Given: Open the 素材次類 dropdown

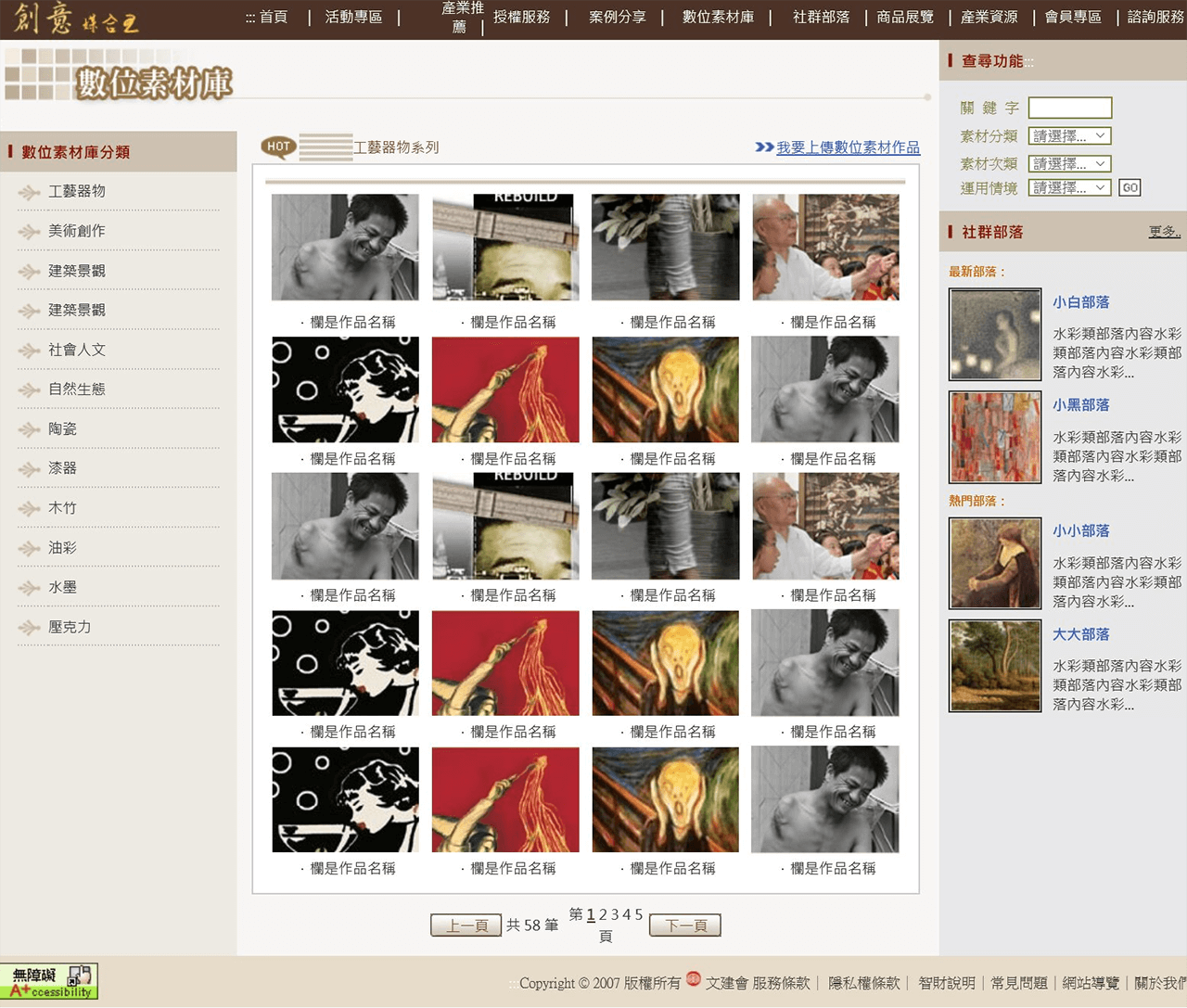Looking at the screenshot, I should pos(1069,164).
